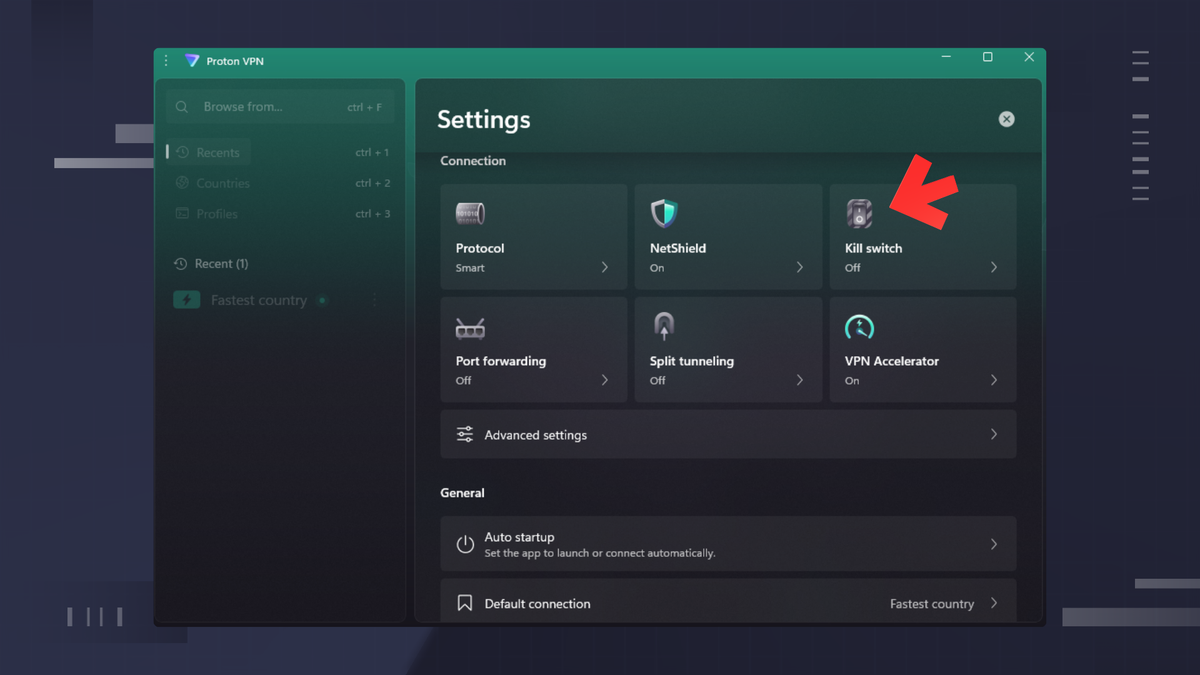Viewport: 1200px width, 675px height.
Task: Click the Settings heading
Action: point(484,120)
